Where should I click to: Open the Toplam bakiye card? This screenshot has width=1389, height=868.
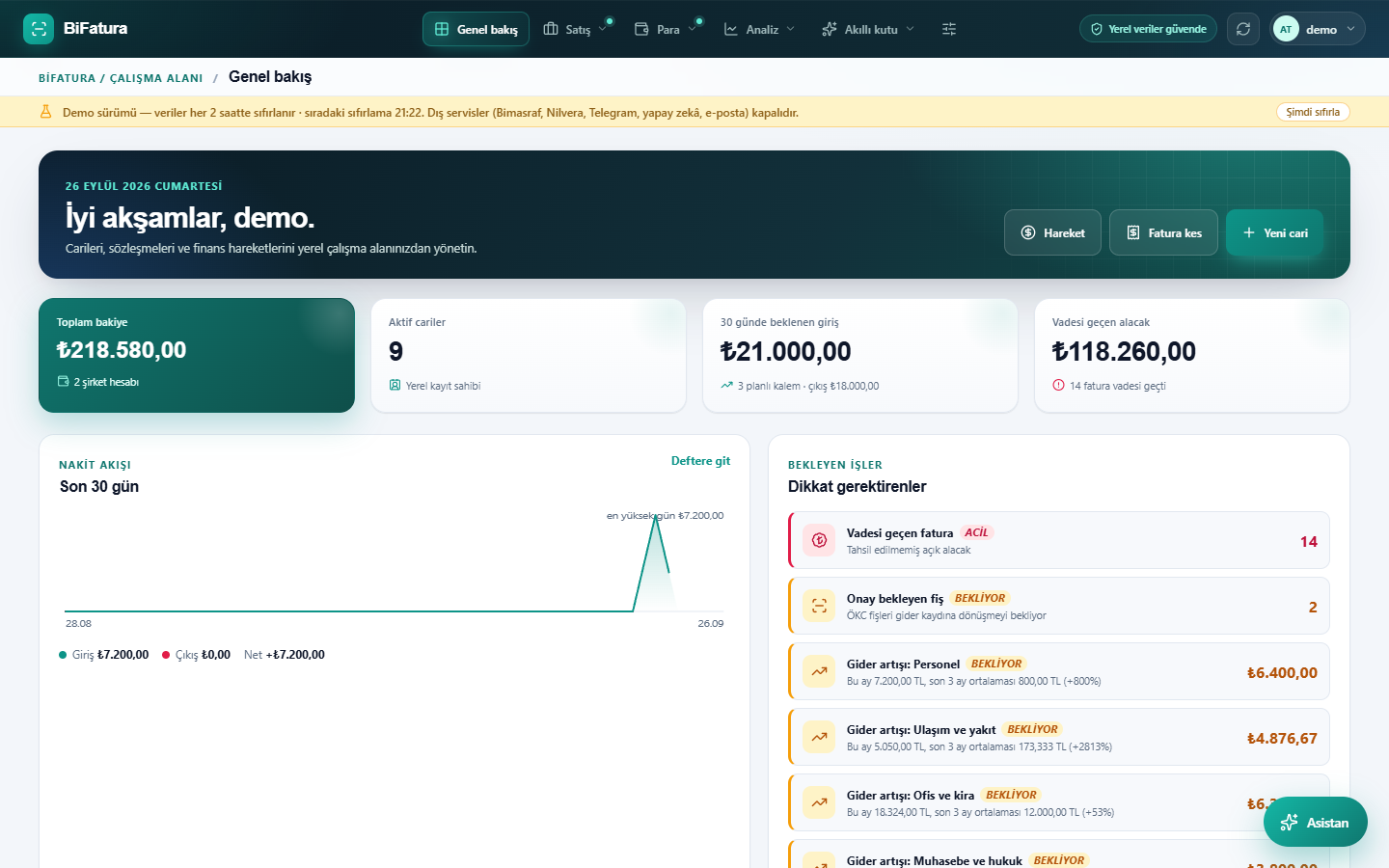[x=197, y=355]
